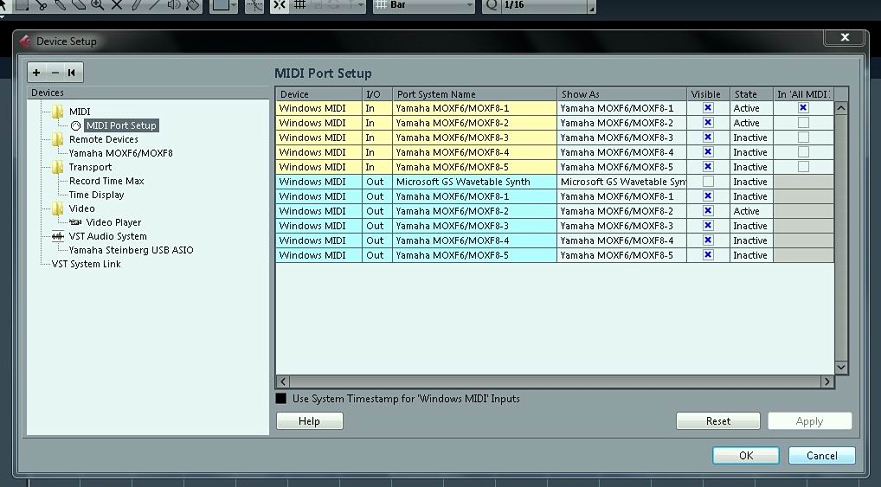Select the Mute X tool

[116, 5]
